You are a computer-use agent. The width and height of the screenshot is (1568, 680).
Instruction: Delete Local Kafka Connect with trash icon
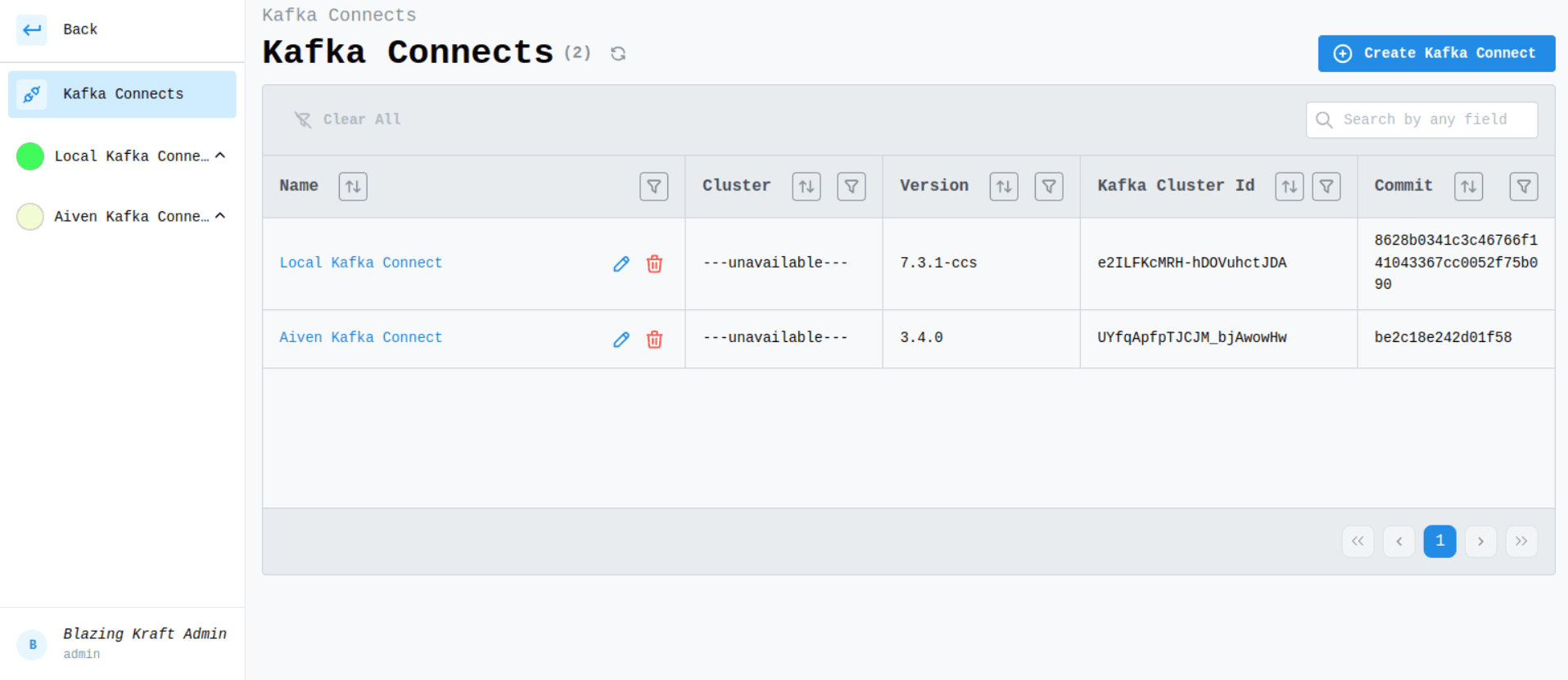654,263
